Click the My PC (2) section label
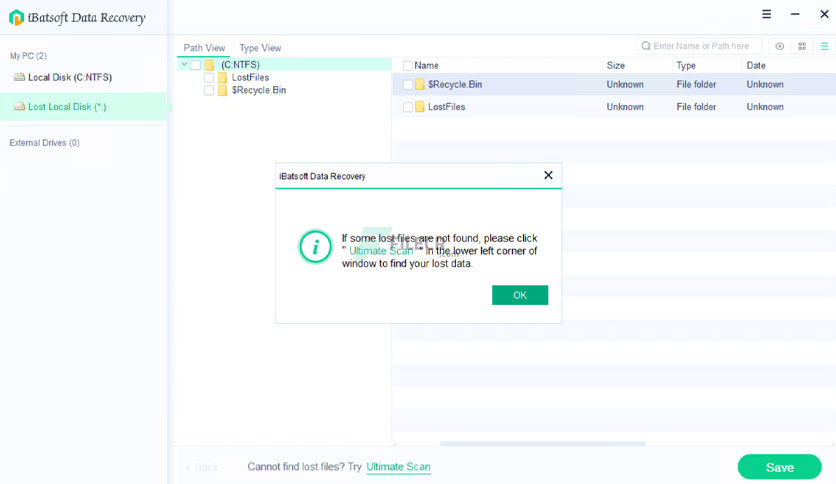Image resolution: width=836 pixels, height=484 pixels. [x=28, y=56]
